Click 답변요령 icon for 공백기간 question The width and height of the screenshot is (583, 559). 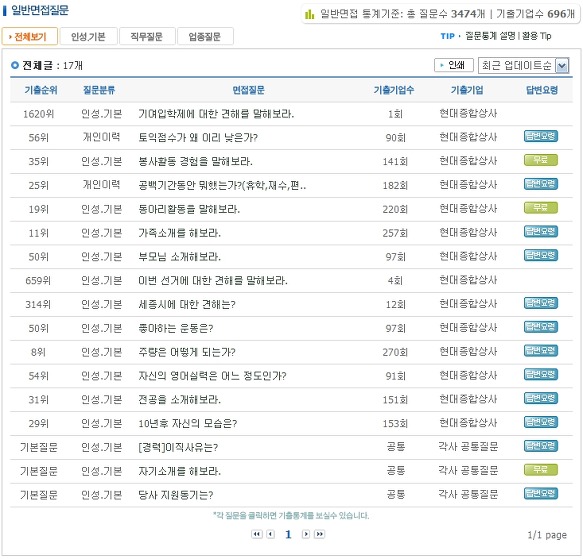pos(541,184)
